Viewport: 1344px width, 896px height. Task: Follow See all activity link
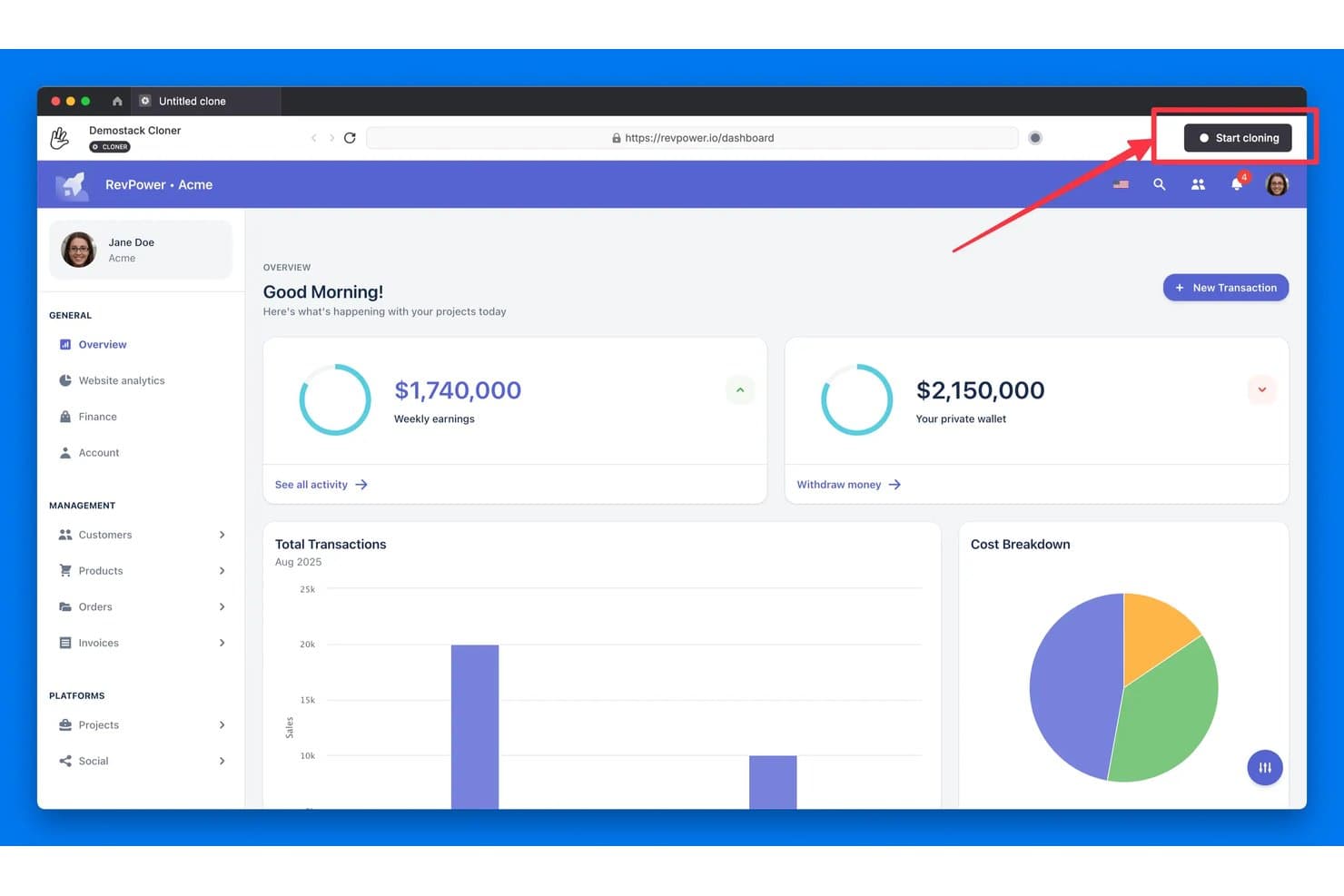(x=321, y=485)
